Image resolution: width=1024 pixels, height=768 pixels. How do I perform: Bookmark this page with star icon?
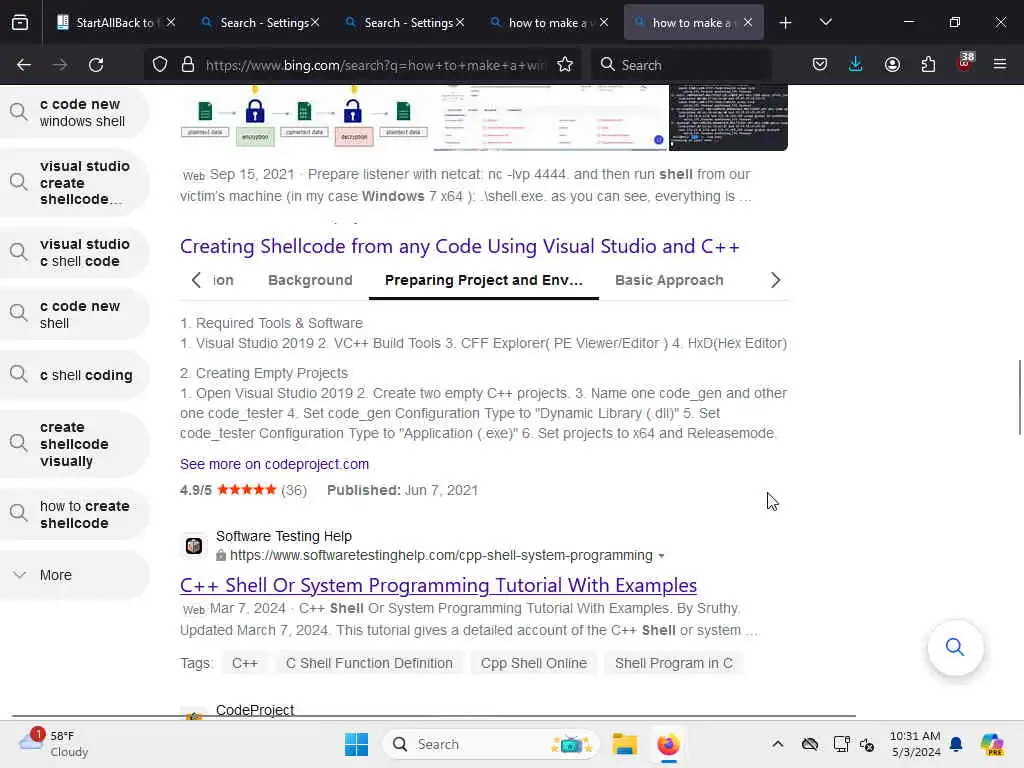pos(565,65)
